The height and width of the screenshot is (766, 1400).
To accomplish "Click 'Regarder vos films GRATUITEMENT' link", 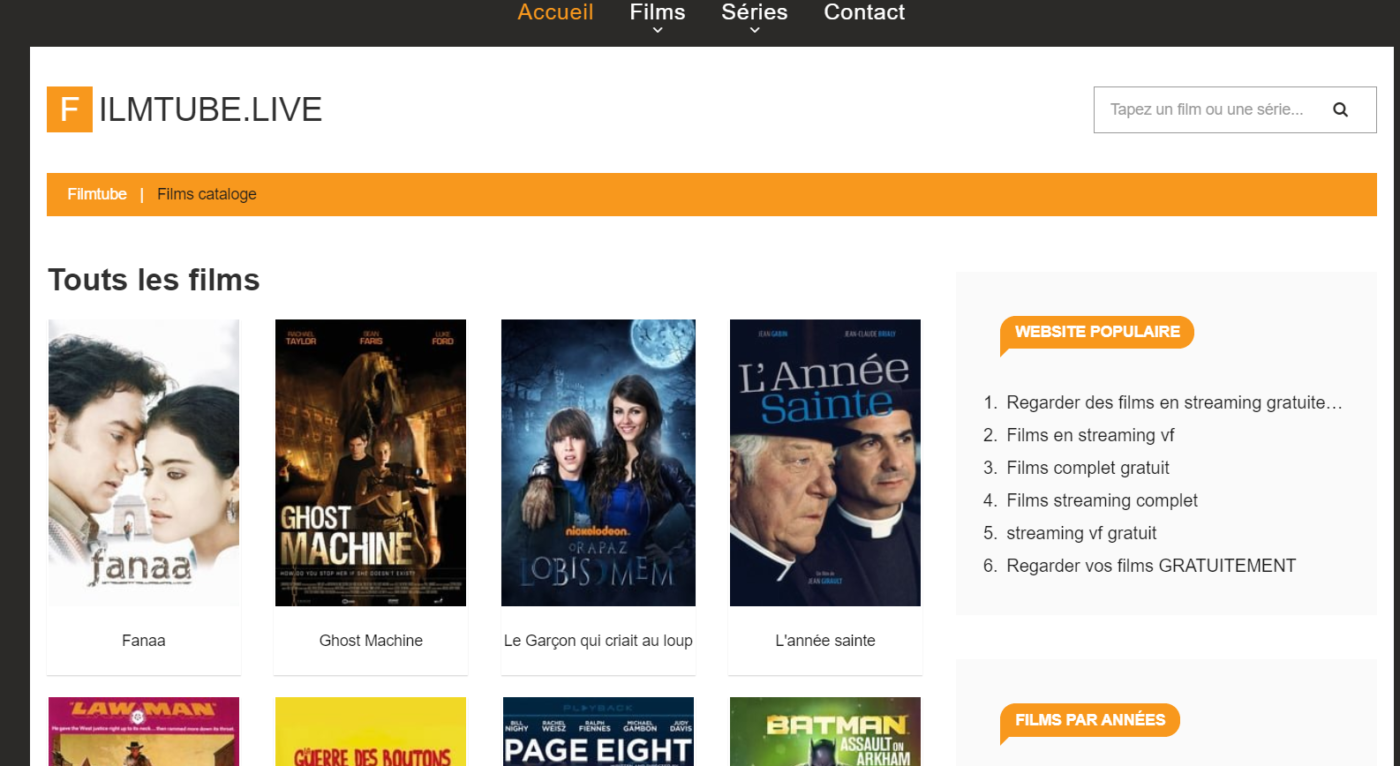I will 1151,566.
